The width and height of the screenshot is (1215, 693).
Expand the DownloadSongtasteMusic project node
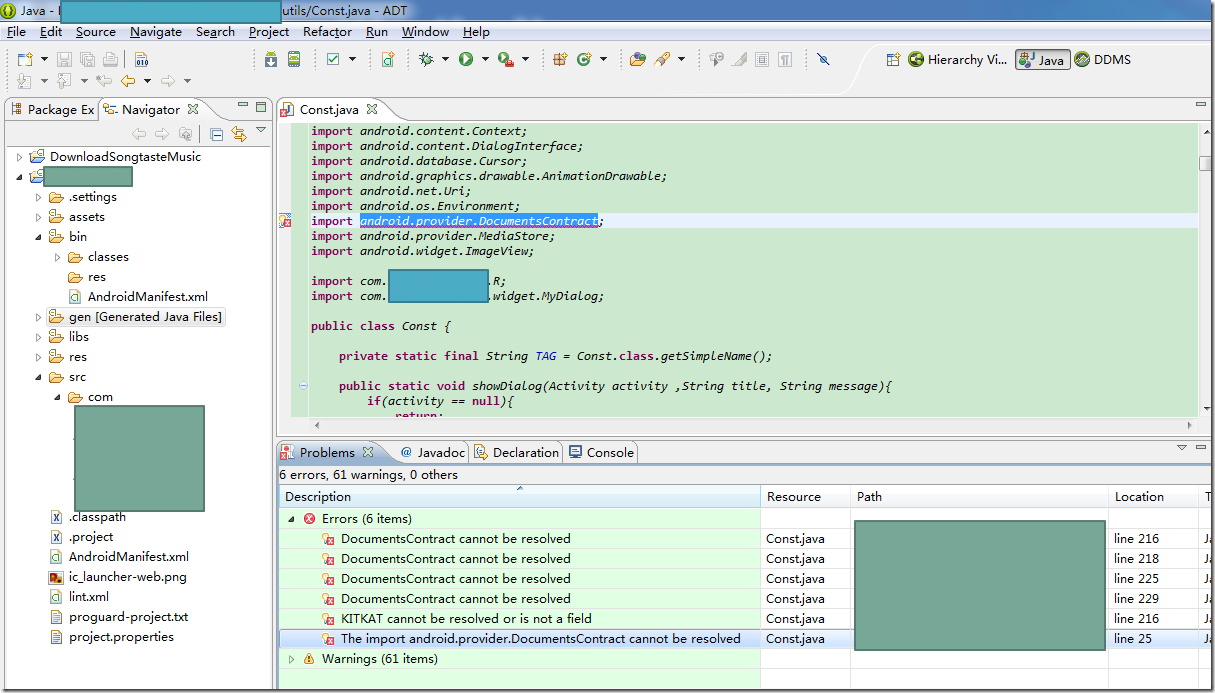click(19, 157)
